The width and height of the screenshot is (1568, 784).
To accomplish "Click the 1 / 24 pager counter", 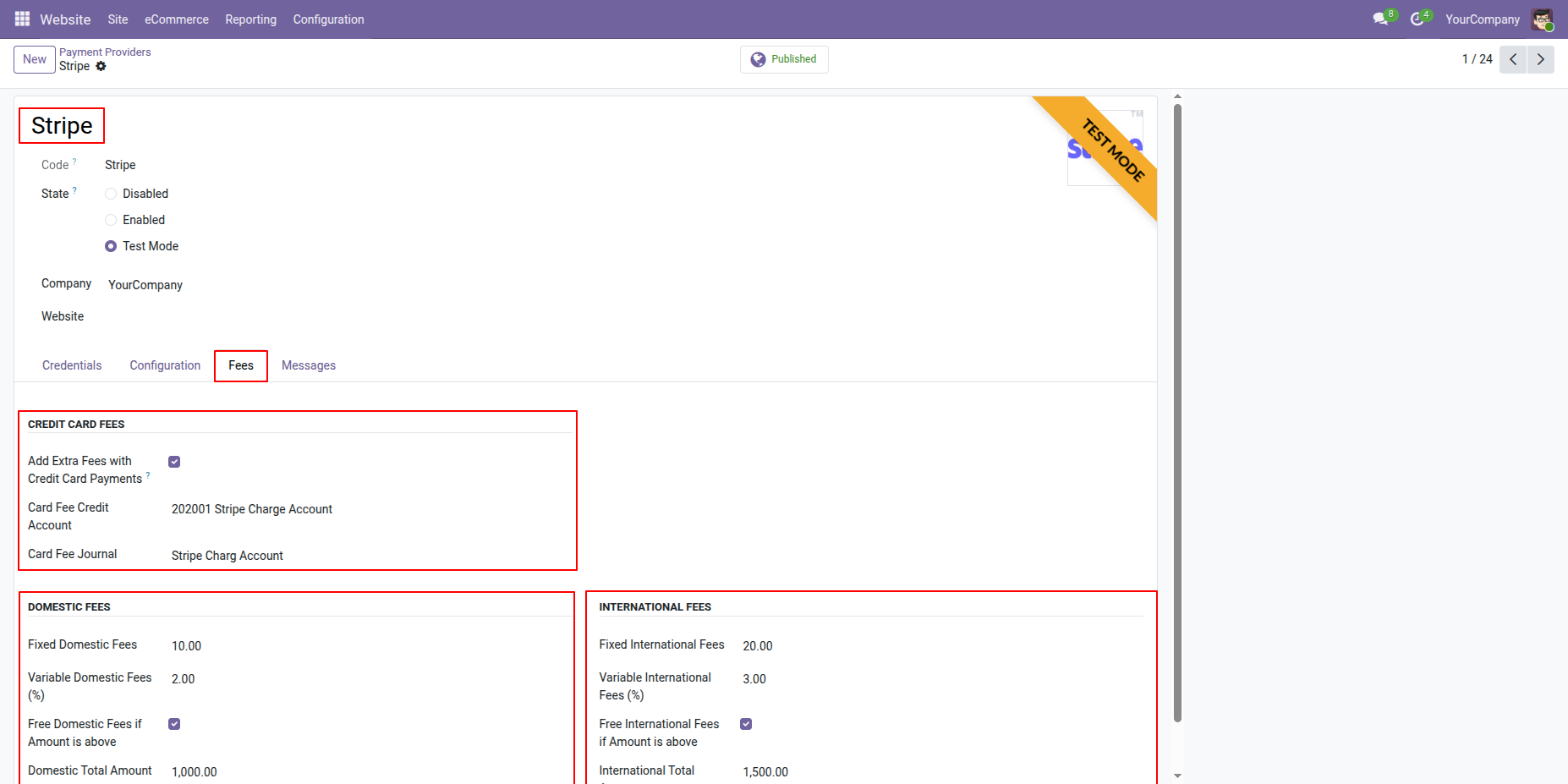I will point(1477,59).
